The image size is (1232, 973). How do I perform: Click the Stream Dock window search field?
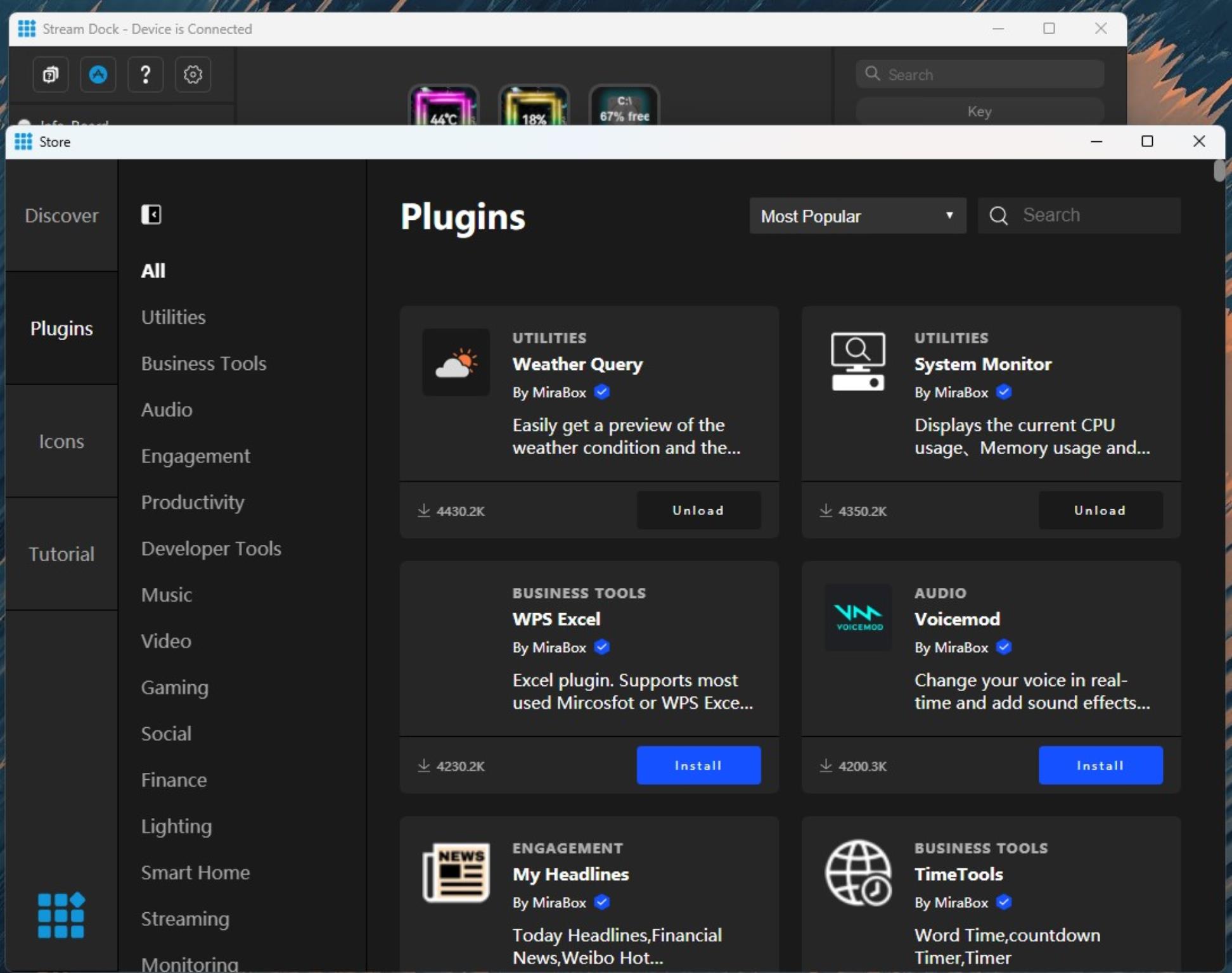pyautogui.click(x=980, y=75)
